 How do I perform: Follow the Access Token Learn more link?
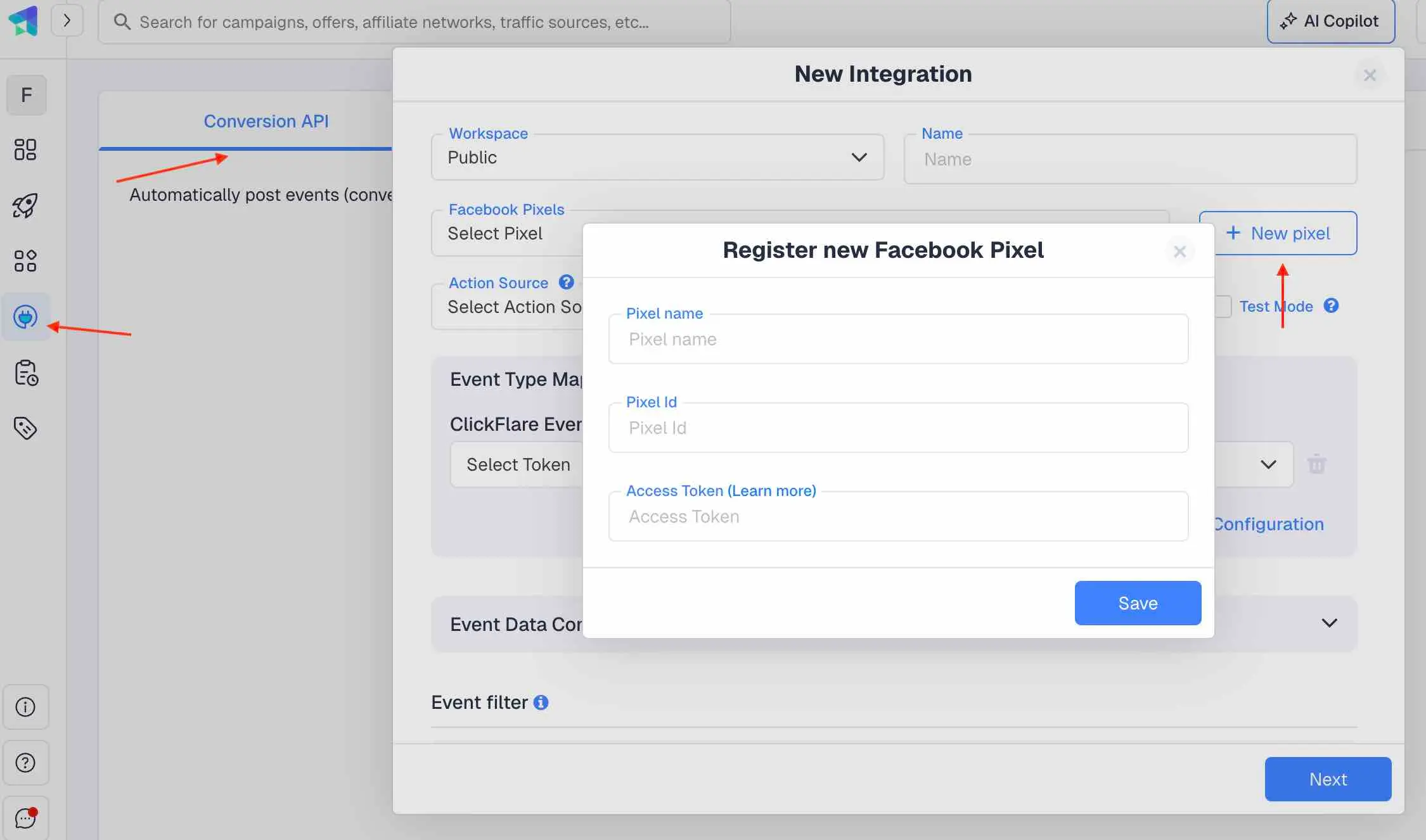click(771, 490)
